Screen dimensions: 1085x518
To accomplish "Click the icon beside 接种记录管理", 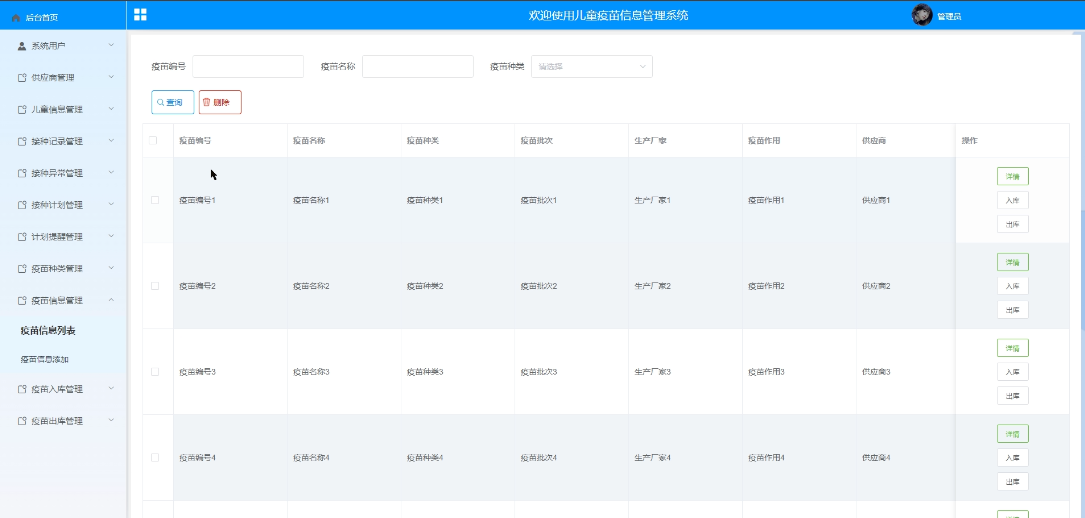I will (x=21, y=141).
